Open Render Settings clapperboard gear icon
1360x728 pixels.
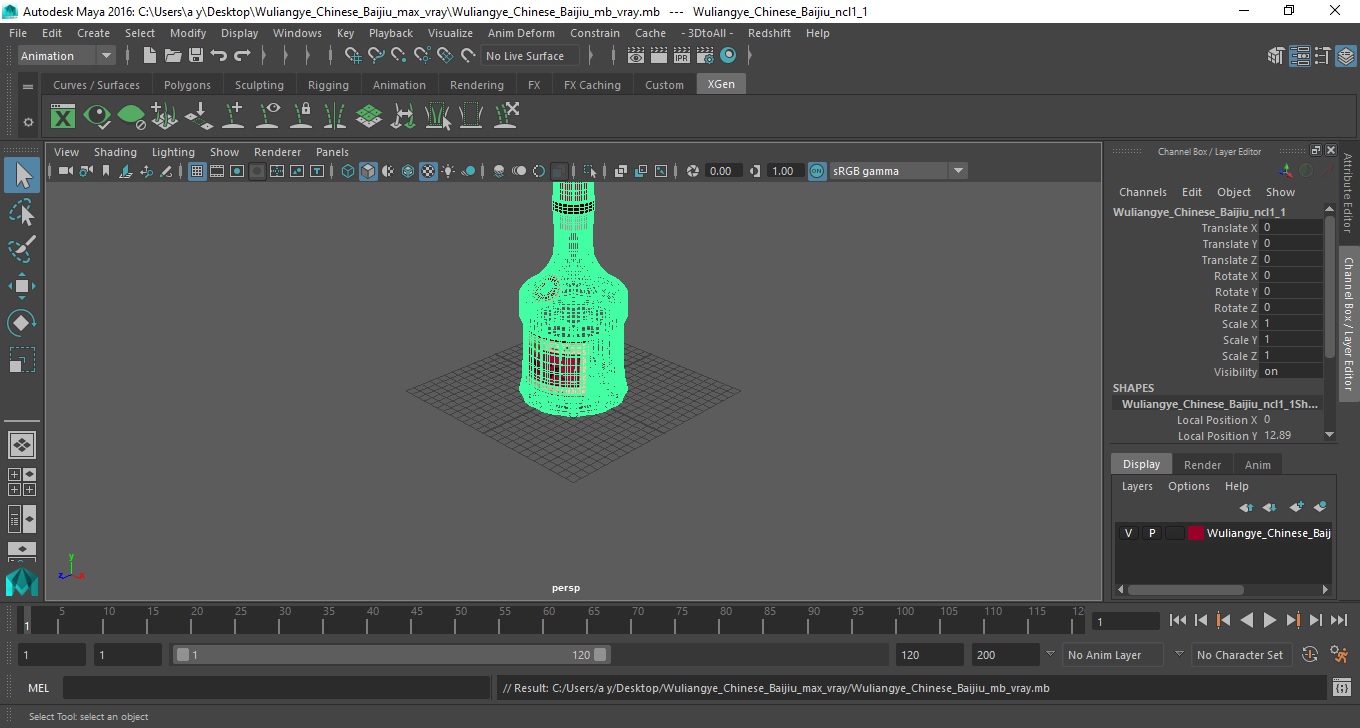point(705,56)
